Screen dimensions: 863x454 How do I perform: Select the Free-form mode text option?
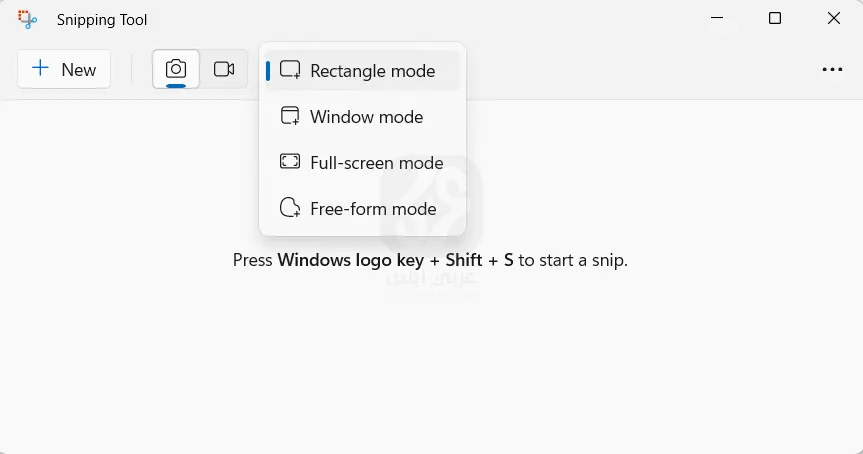click(x=373, y=209)
